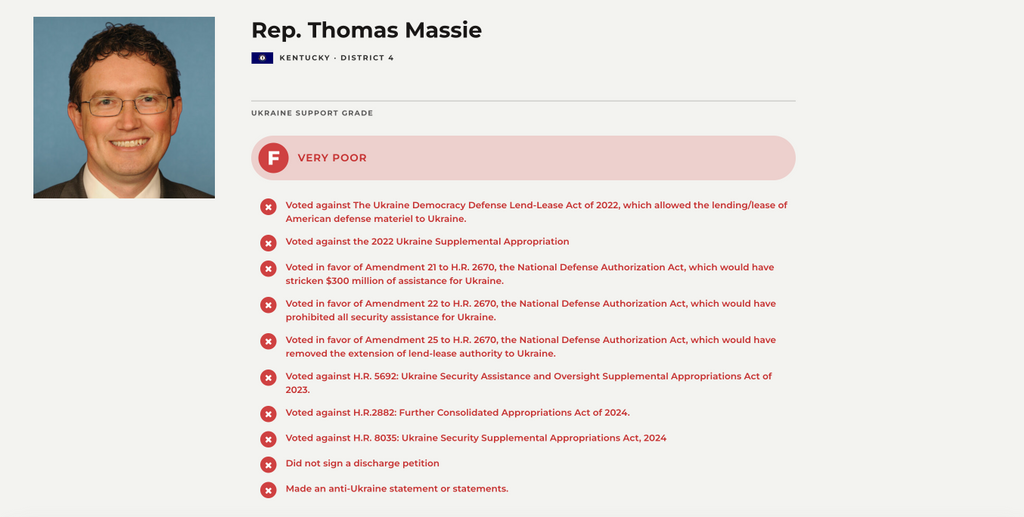Click the X icon beside Amendment 21 vote

(268, 268)
